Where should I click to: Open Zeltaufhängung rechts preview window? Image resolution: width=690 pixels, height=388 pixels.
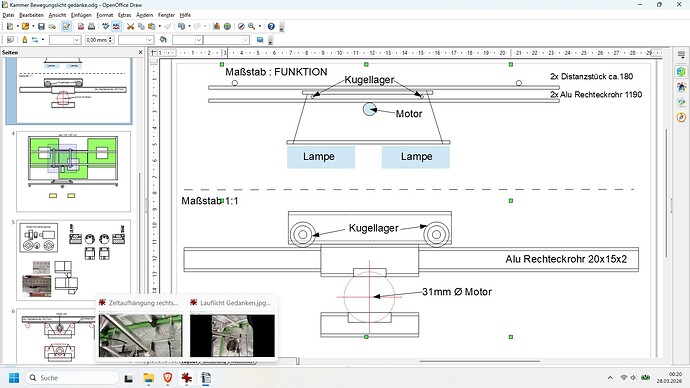(x=140, y=335)
